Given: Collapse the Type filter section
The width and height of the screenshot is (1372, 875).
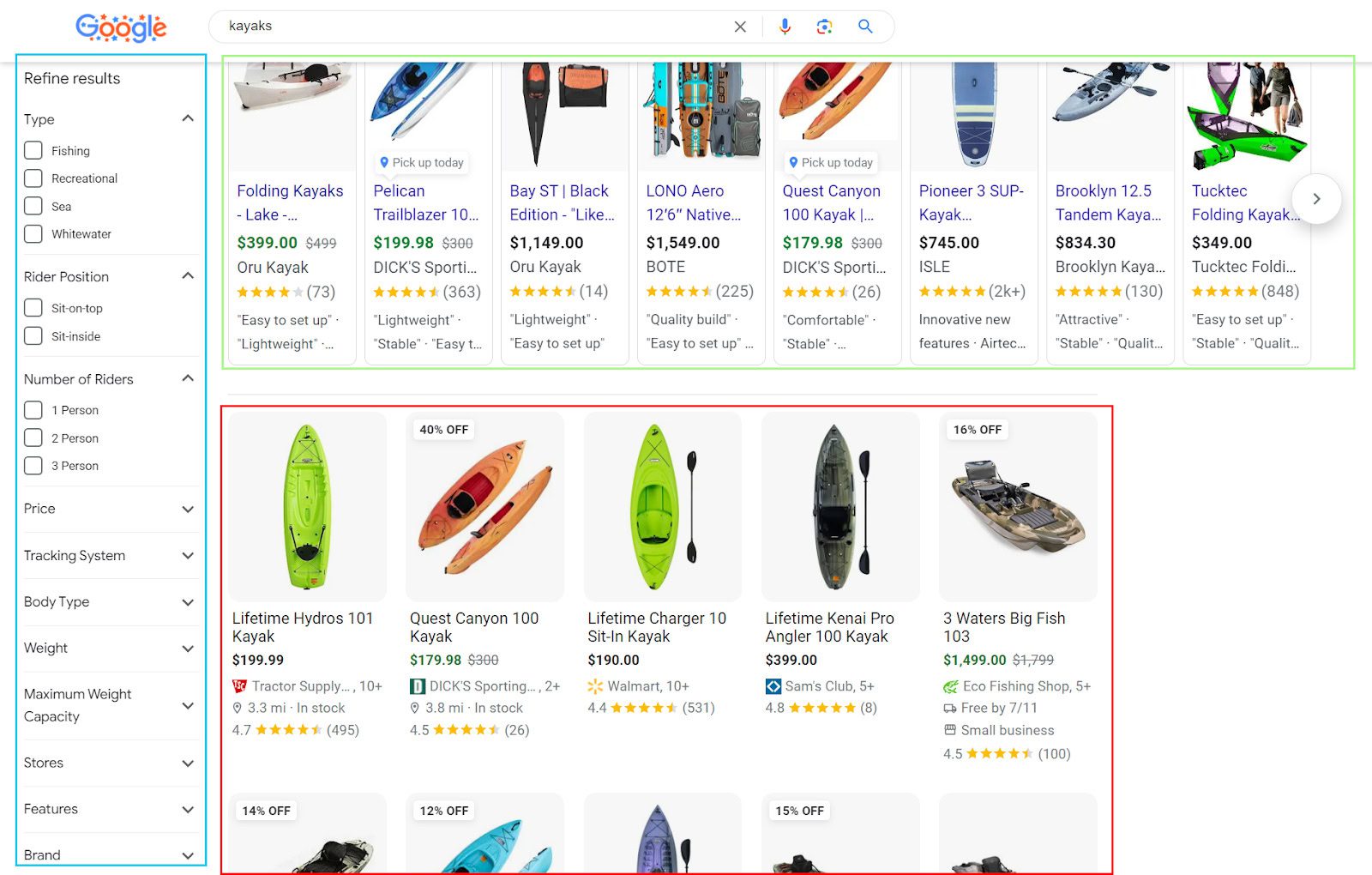Looking at the screenshot, I should point(188,118).
